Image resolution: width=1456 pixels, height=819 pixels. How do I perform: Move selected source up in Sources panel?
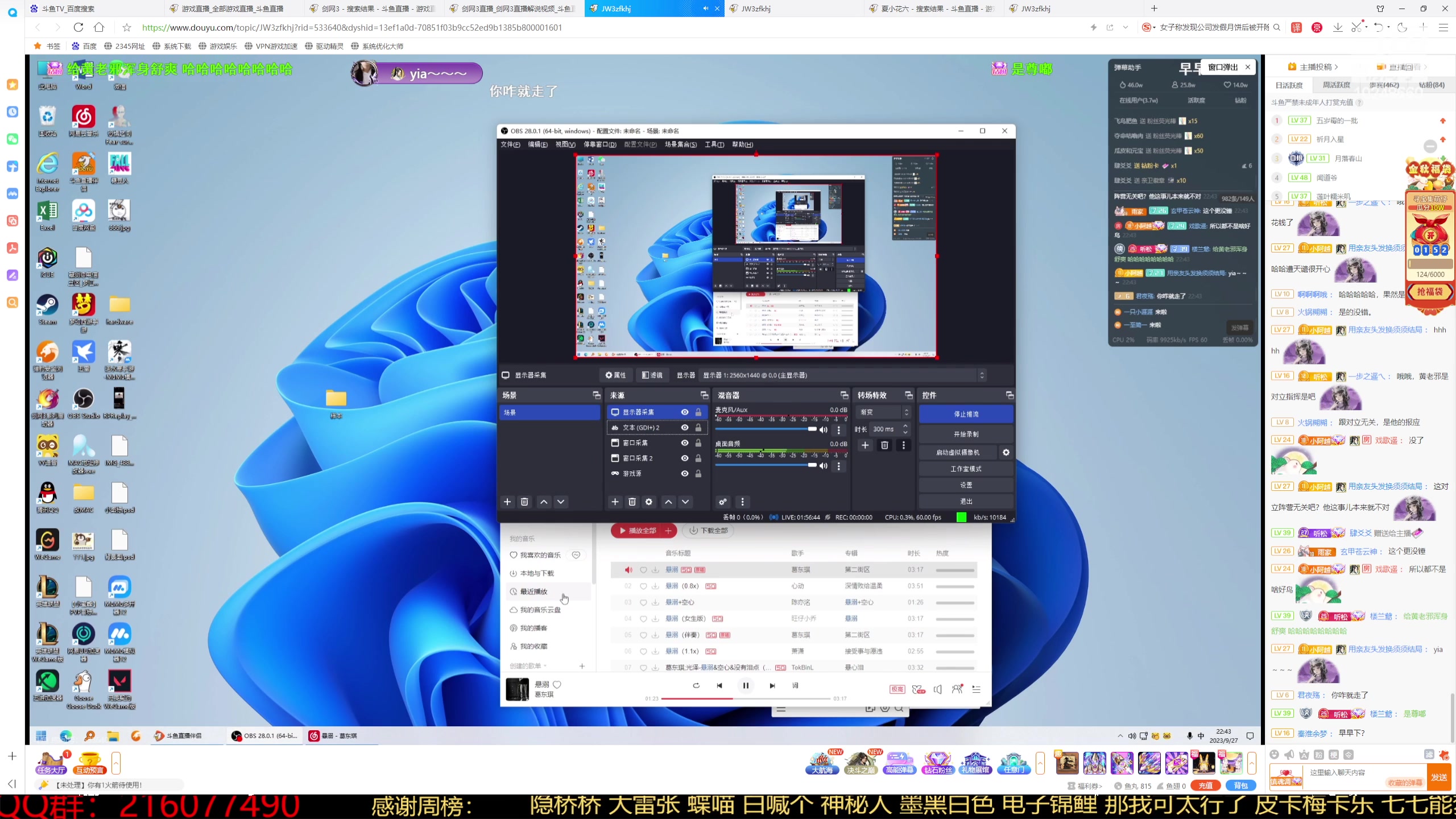(x=668, y=502)
